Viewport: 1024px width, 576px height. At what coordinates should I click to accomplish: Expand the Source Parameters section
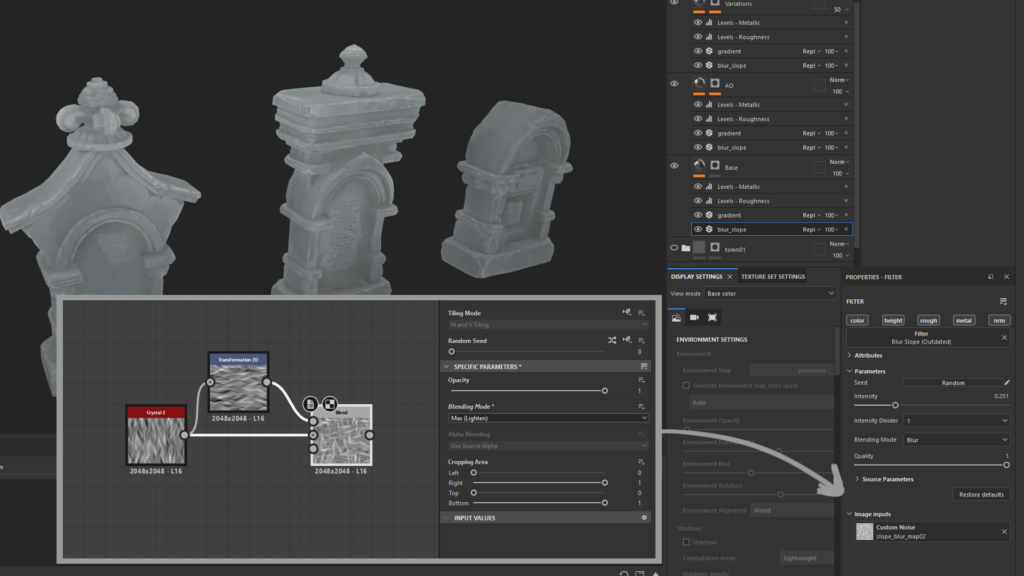(x=886, y=479)
